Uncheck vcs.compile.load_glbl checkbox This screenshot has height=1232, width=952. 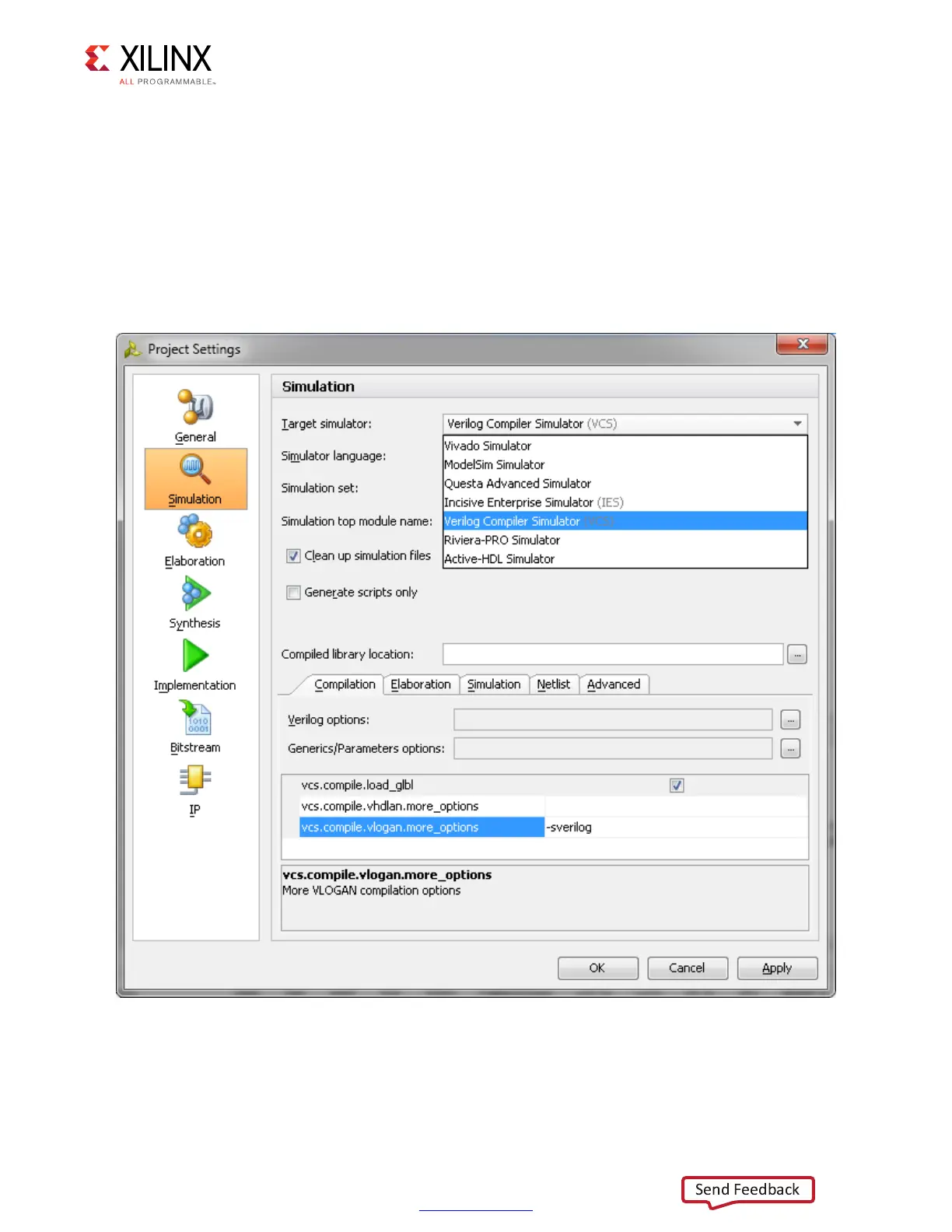(677, 786)
